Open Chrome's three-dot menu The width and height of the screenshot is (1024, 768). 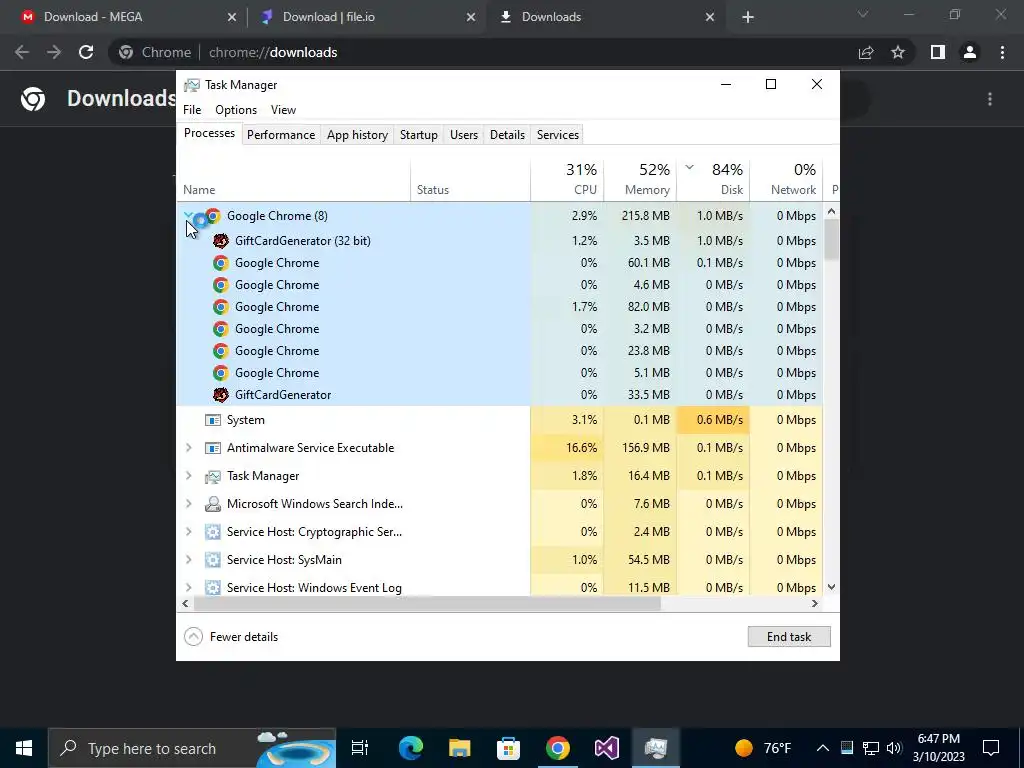pyautogui.click(x=1002, y=52)
